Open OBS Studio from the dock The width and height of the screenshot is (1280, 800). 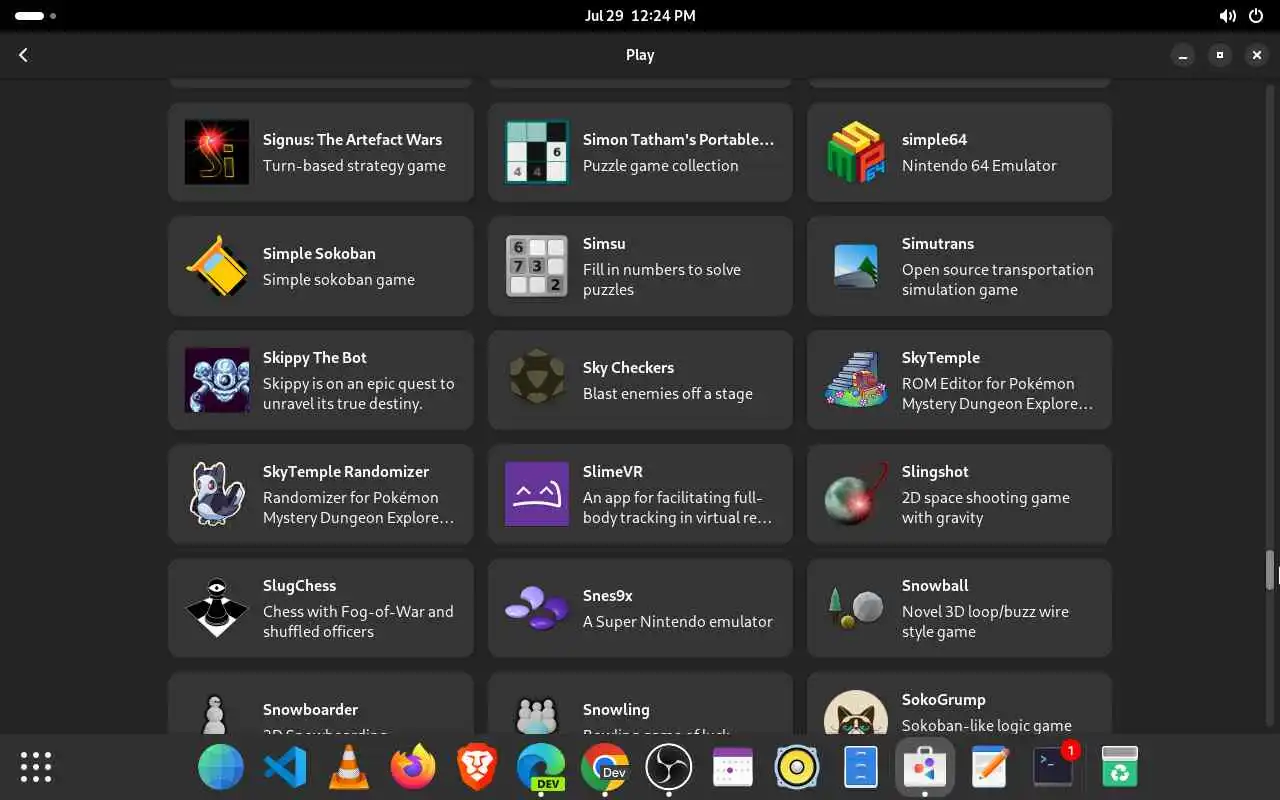pos(669,767)
